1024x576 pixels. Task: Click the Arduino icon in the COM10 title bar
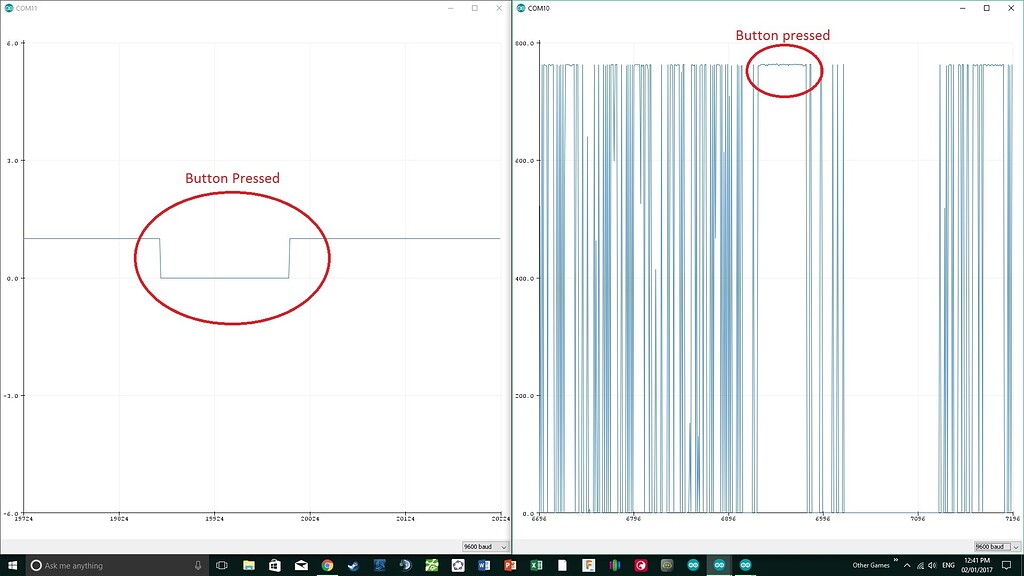[520, 8]
